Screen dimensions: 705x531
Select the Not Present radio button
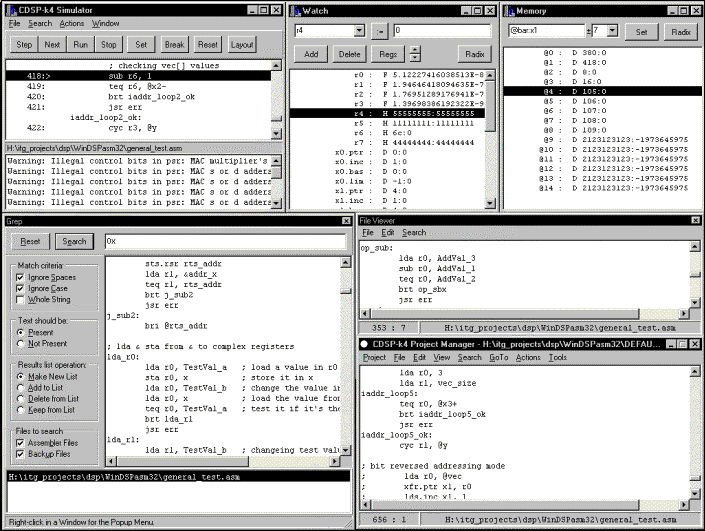(x=20, y=344)
